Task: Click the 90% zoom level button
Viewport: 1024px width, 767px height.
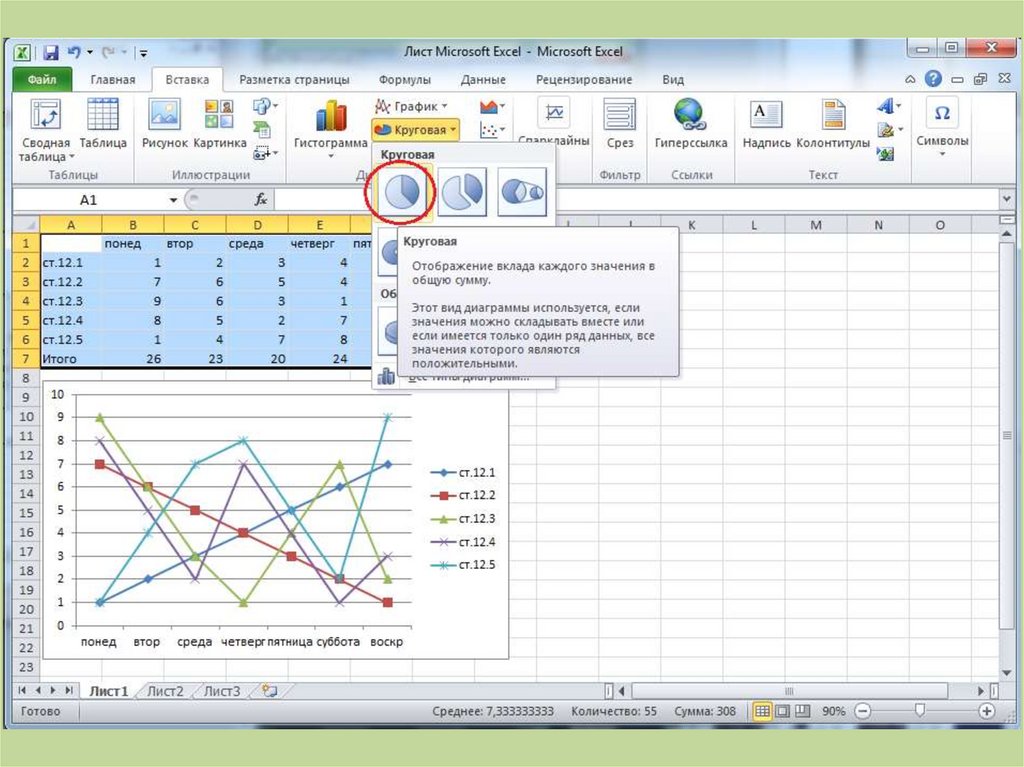Action: 833,711
